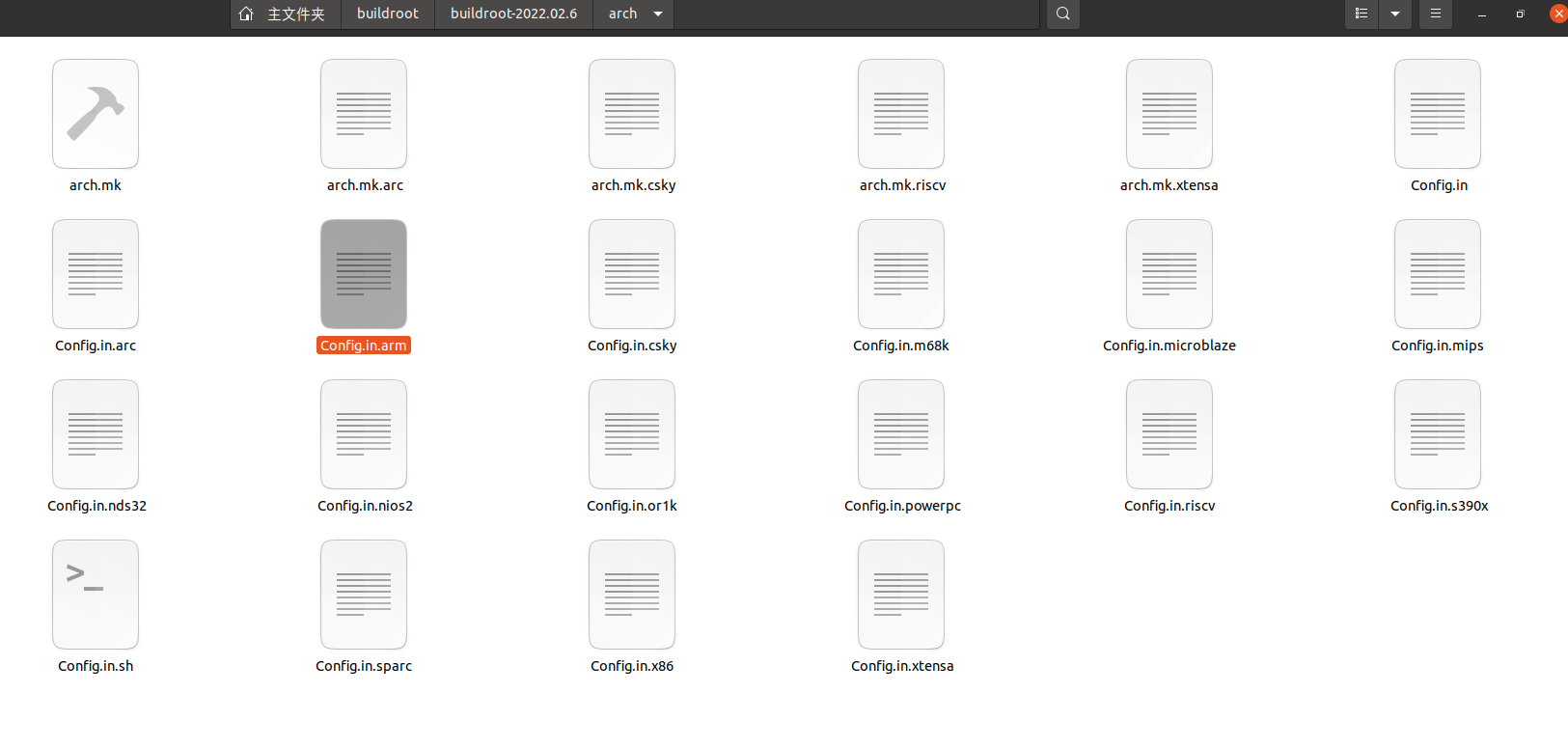1568x749 pixels.
Task: Select the Config.in.xtensa file icon
Action: tap(901, 595)
